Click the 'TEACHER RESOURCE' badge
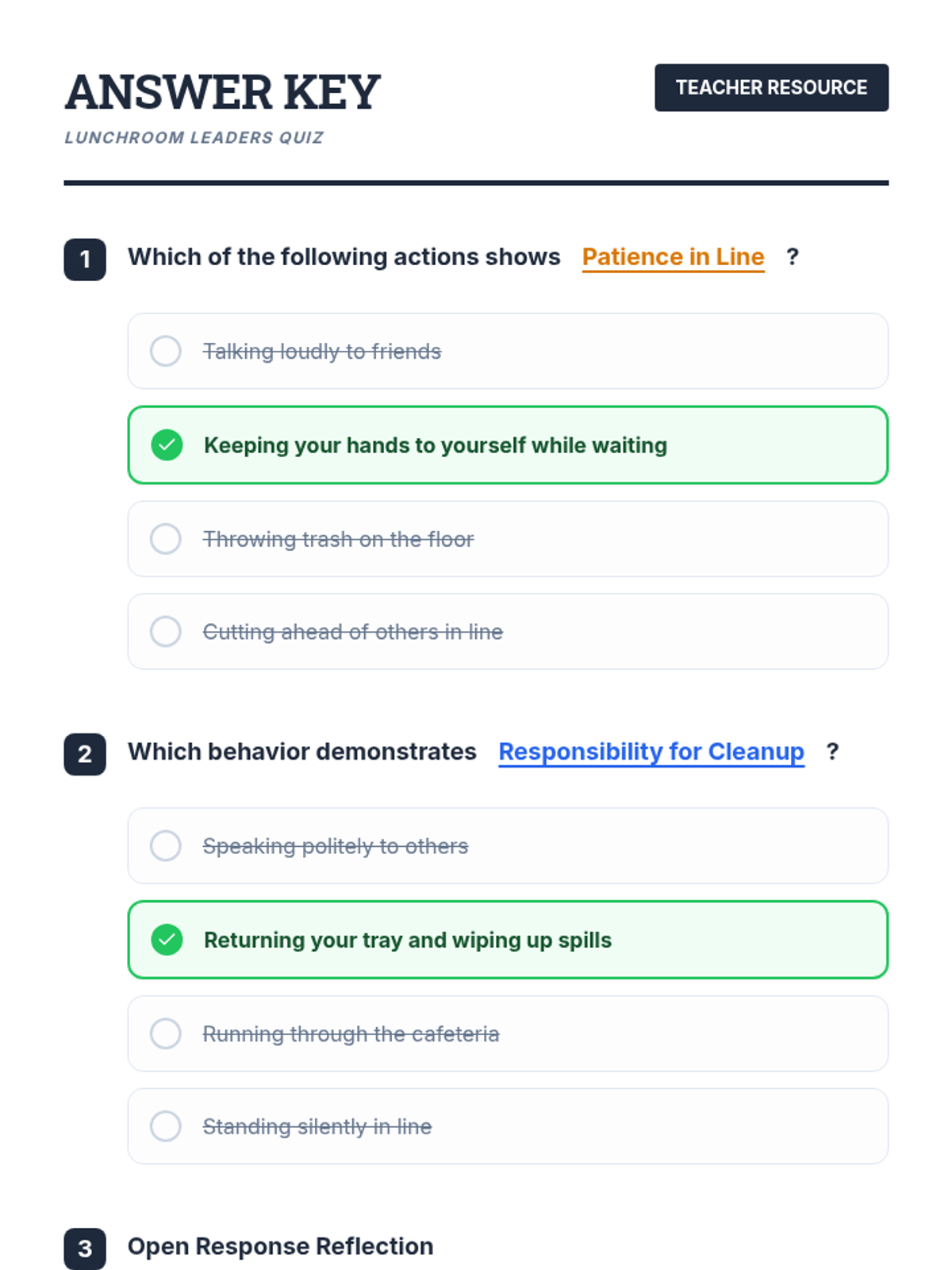The height and width of the screenshot is (1270, 952). 771,87
